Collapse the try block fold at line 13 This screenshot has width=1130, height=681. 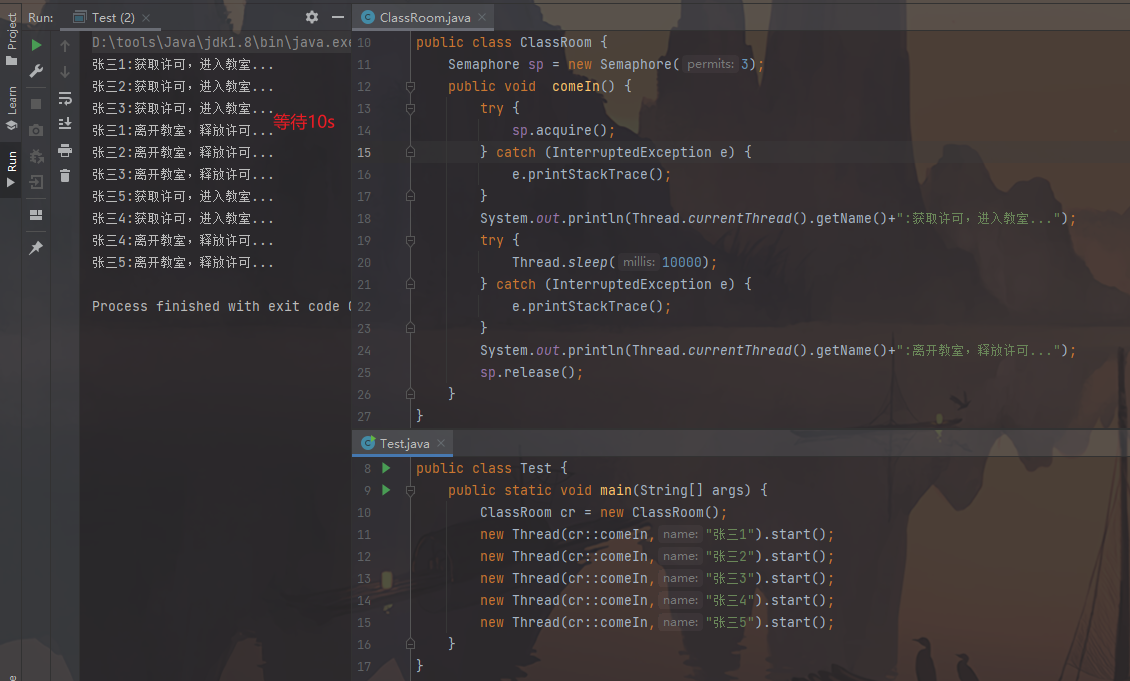pos(410,109)
